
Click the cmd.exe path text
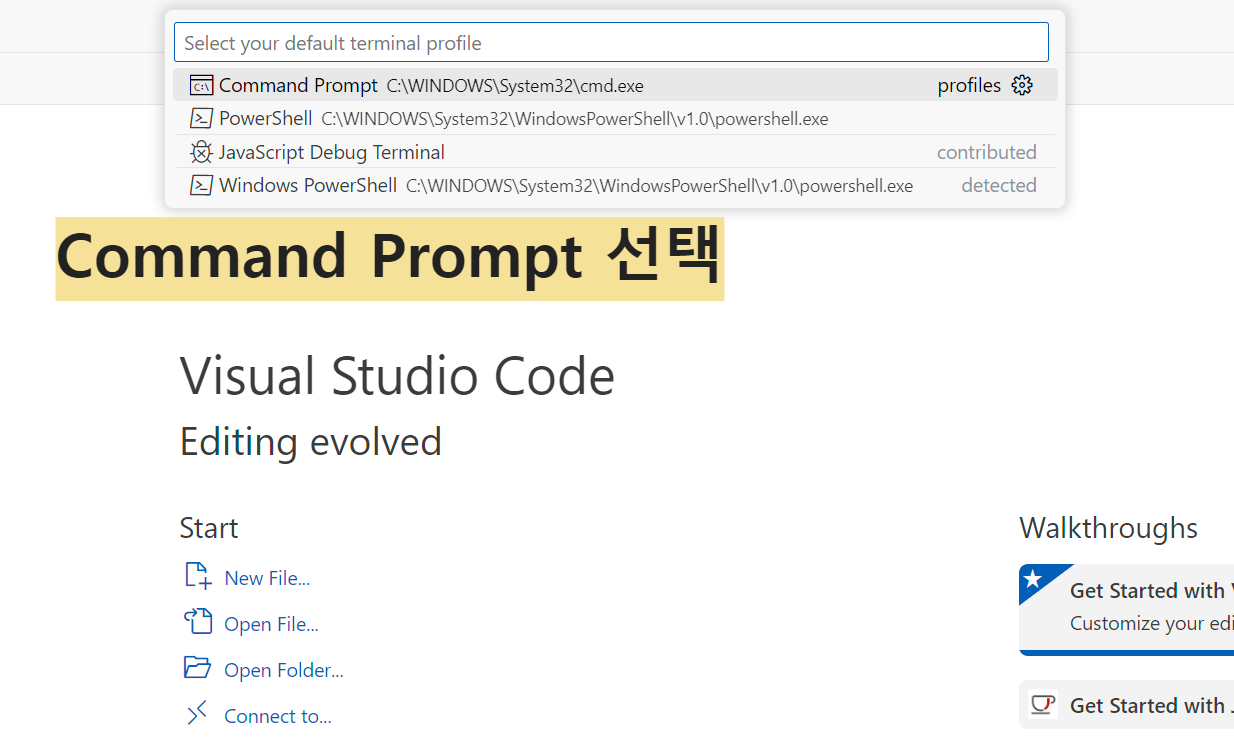[515, 87]
